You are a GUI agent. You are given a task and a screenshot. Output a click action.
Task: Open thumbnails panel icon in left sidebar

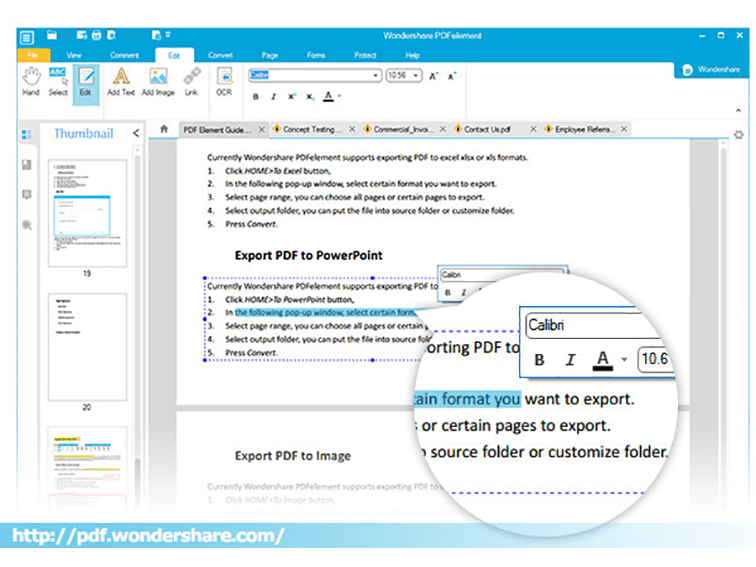point(27,135)
